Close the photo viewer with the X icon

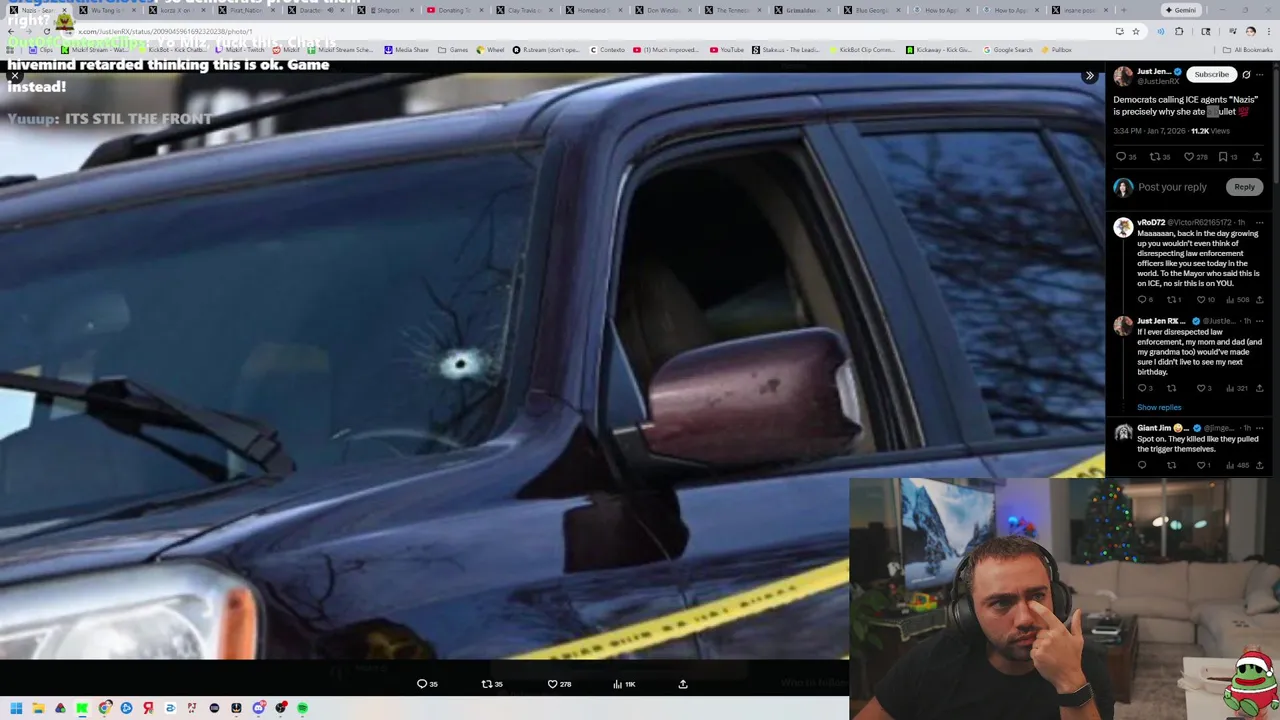coord(14,76)
